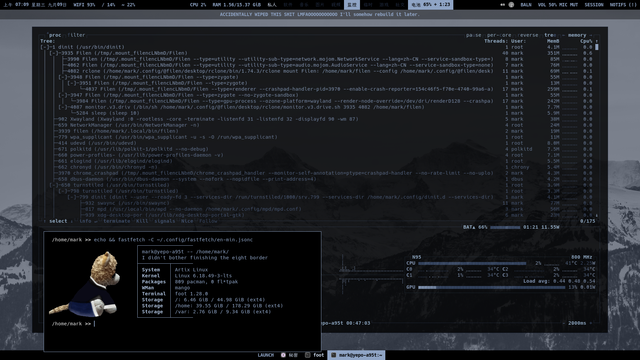Click select in the btop footer
The height and width of the screenshot is (360, 640).
(58, 221)
